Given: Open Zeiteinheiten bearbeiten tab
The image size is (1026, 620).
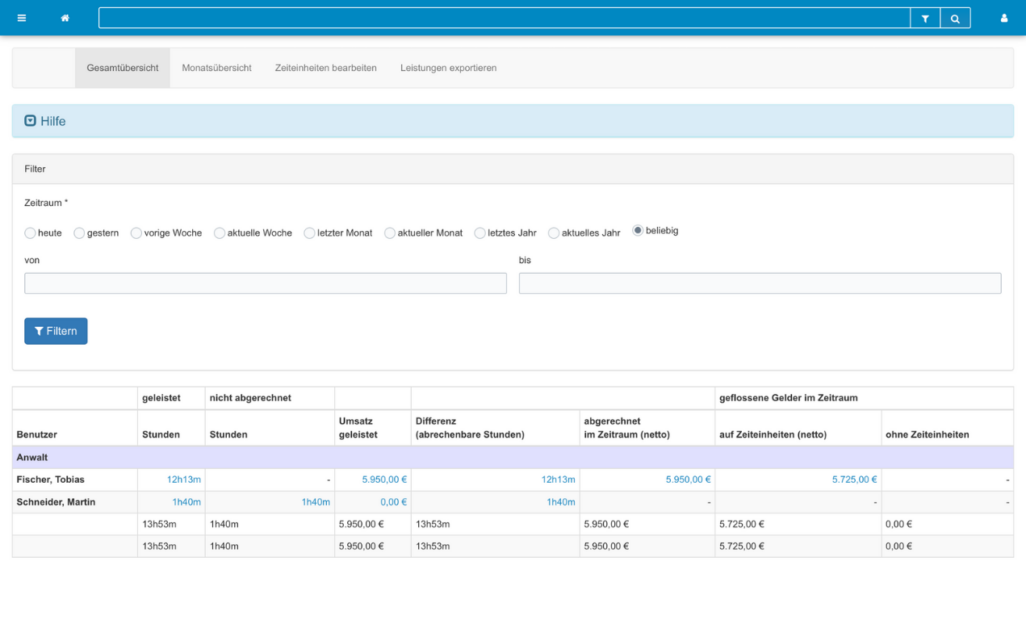Looking at the screenshot, I should pyautogui.click(x=325, y=67).
